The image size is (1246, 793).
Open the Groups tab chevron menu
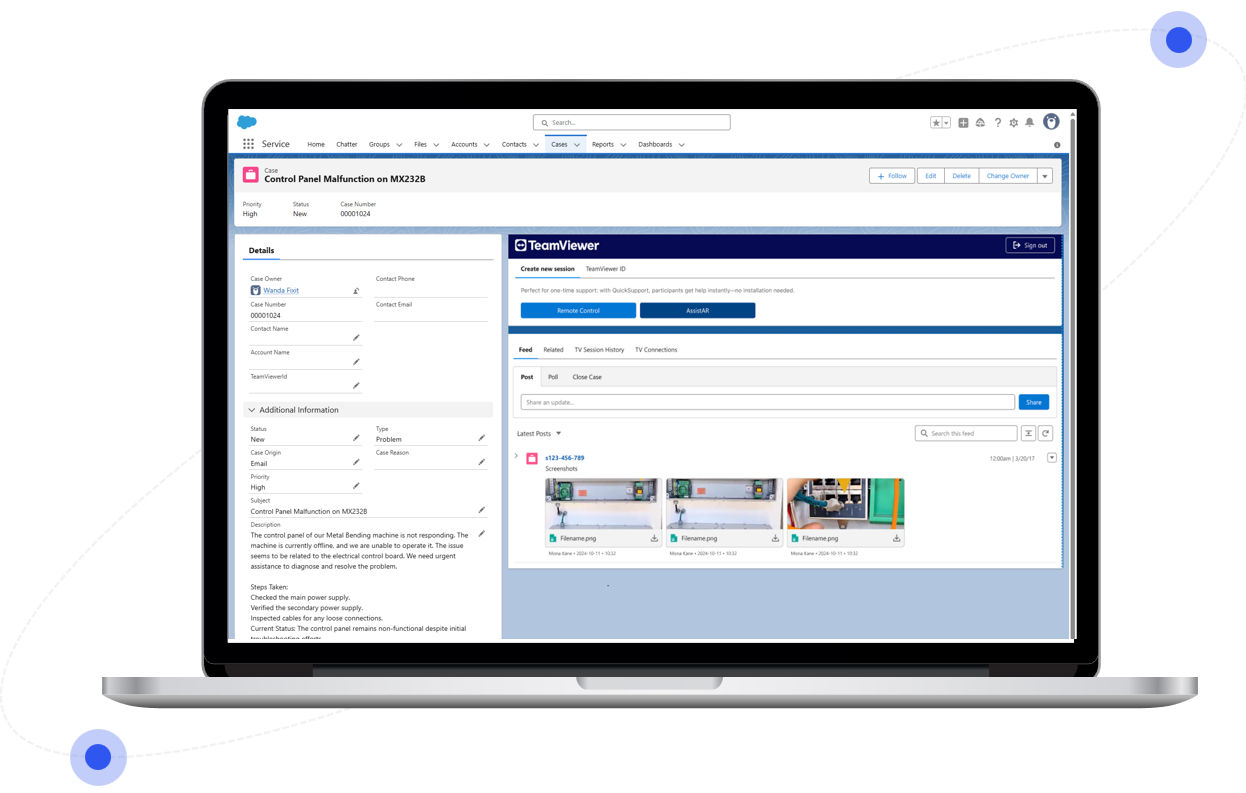[x=399, y=145]
